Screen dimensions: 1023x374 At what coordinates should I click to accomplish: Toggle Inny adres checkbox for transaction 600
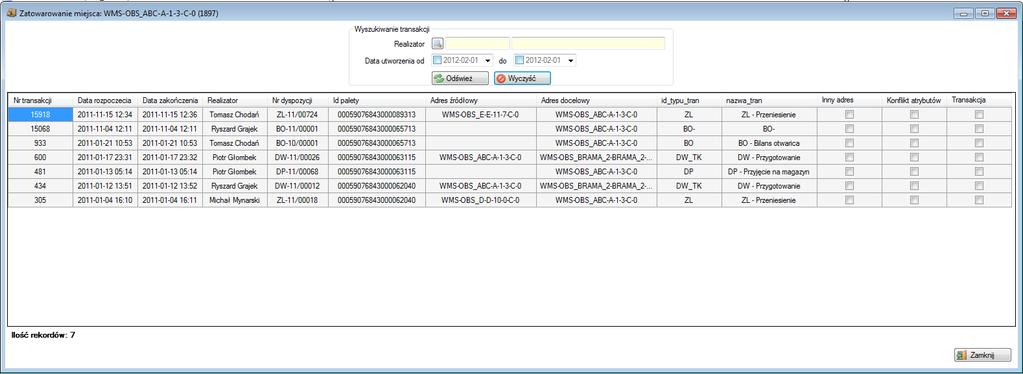[849, 157]
